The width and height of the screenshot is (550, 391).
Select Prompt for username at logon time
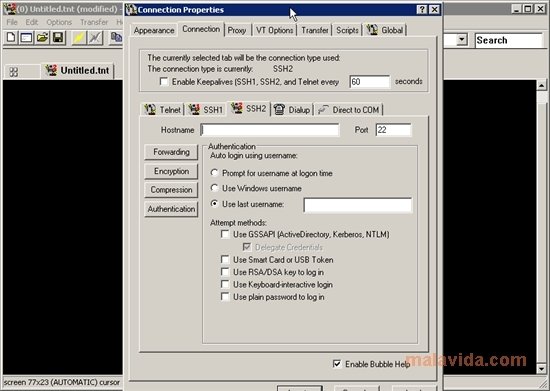214,173
